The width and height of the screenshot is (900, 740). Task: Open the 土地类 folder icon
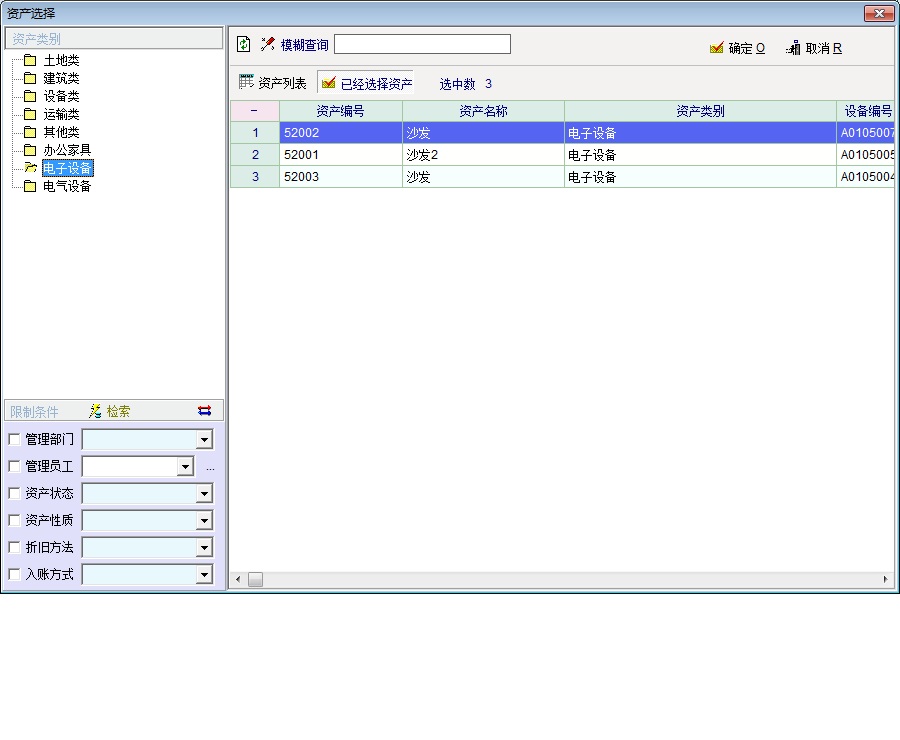point(30,61)
